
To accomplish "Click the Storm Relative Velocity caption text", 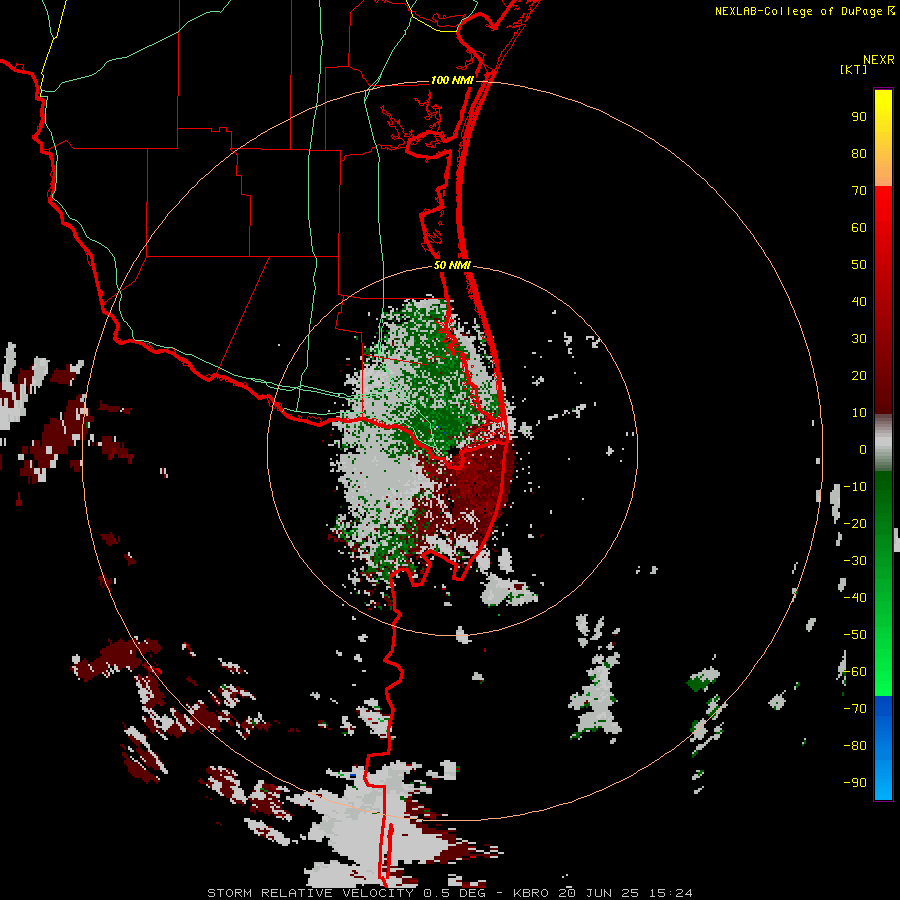I will 449,893.
